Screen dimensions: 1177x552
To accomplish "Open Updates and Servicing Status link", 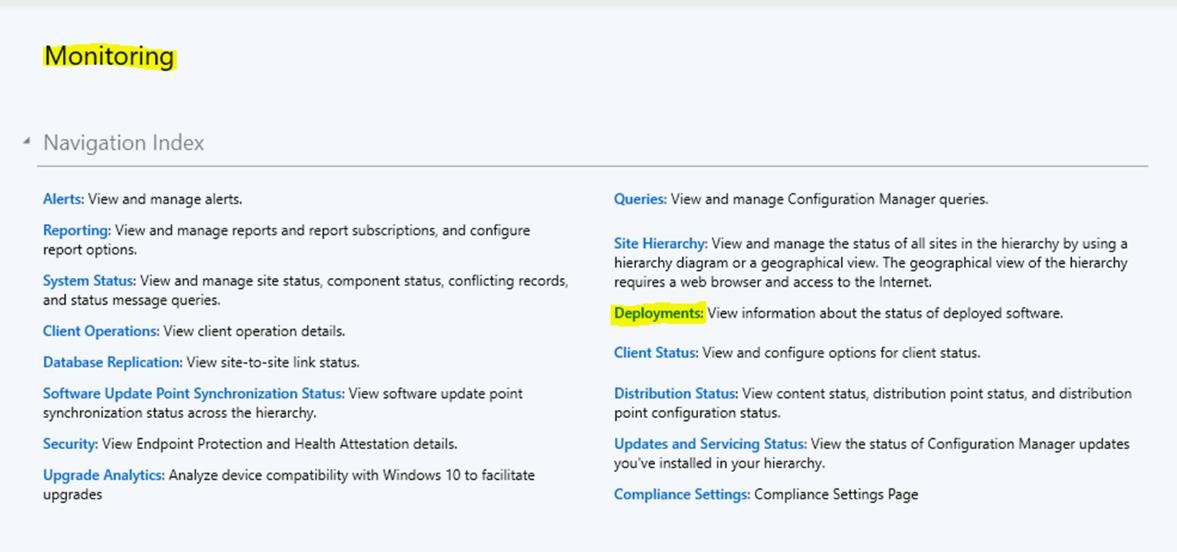I will point(709,444).
